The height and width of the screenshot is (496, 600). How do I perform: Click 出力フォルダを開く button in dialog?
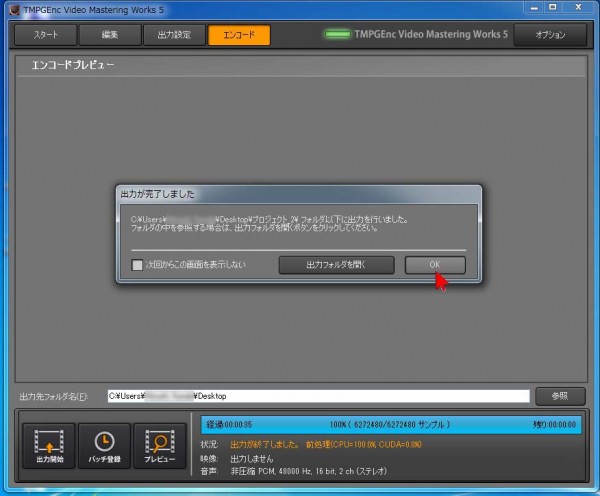(x=336, y=265)
